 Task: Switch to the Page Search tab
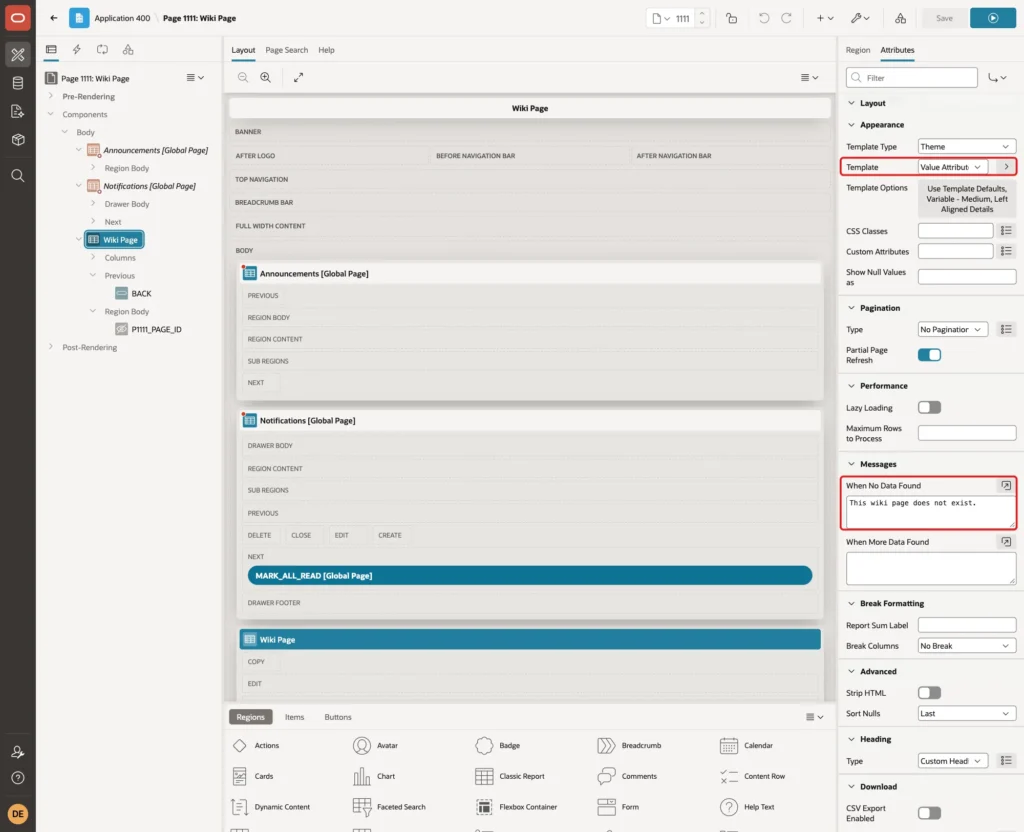tap(286, 50)
